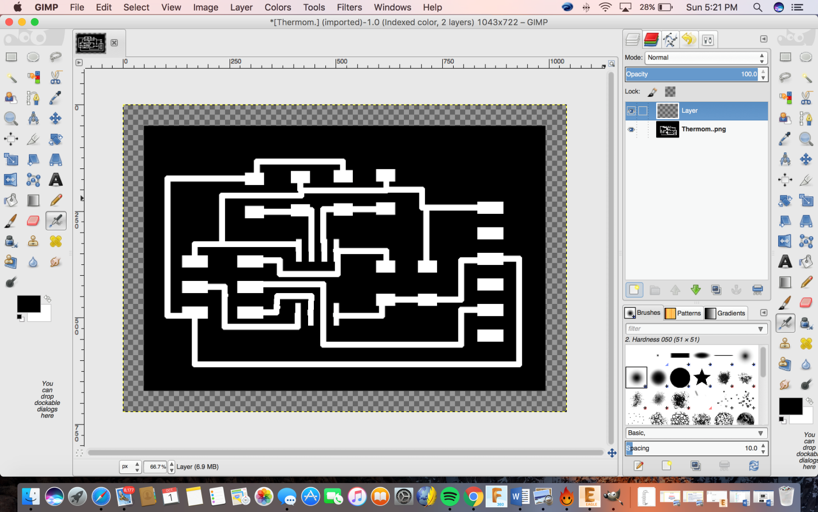Create a new layer button
The image size is (818, 512).
tap(634, 290)
